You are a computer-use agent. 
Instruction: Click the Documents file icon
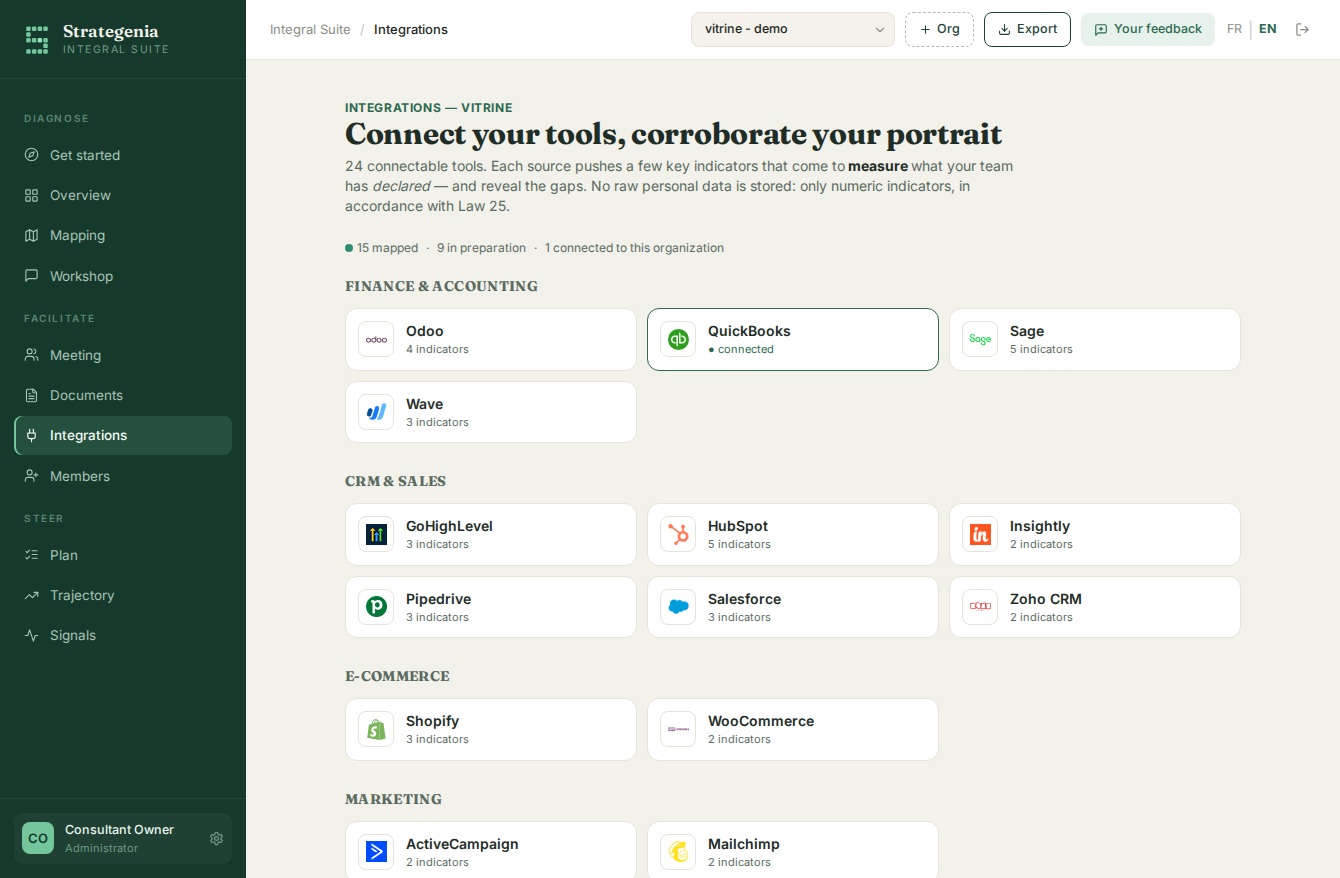(x=31, y=395)
